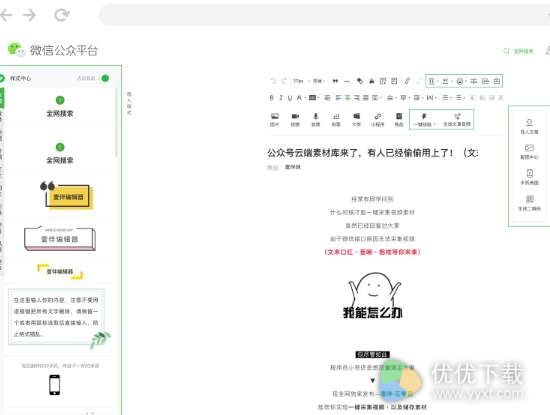Open the 样式中心 panel header

point(20,78)
